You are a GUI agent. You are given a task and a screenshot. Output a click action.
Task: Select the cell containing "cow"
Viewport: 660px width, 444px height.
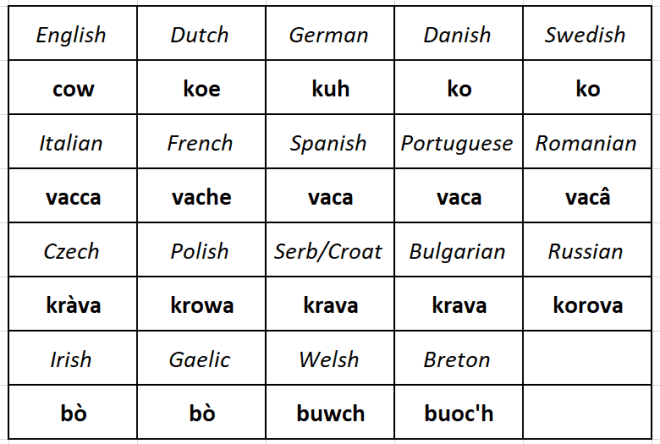pos(73,89)
